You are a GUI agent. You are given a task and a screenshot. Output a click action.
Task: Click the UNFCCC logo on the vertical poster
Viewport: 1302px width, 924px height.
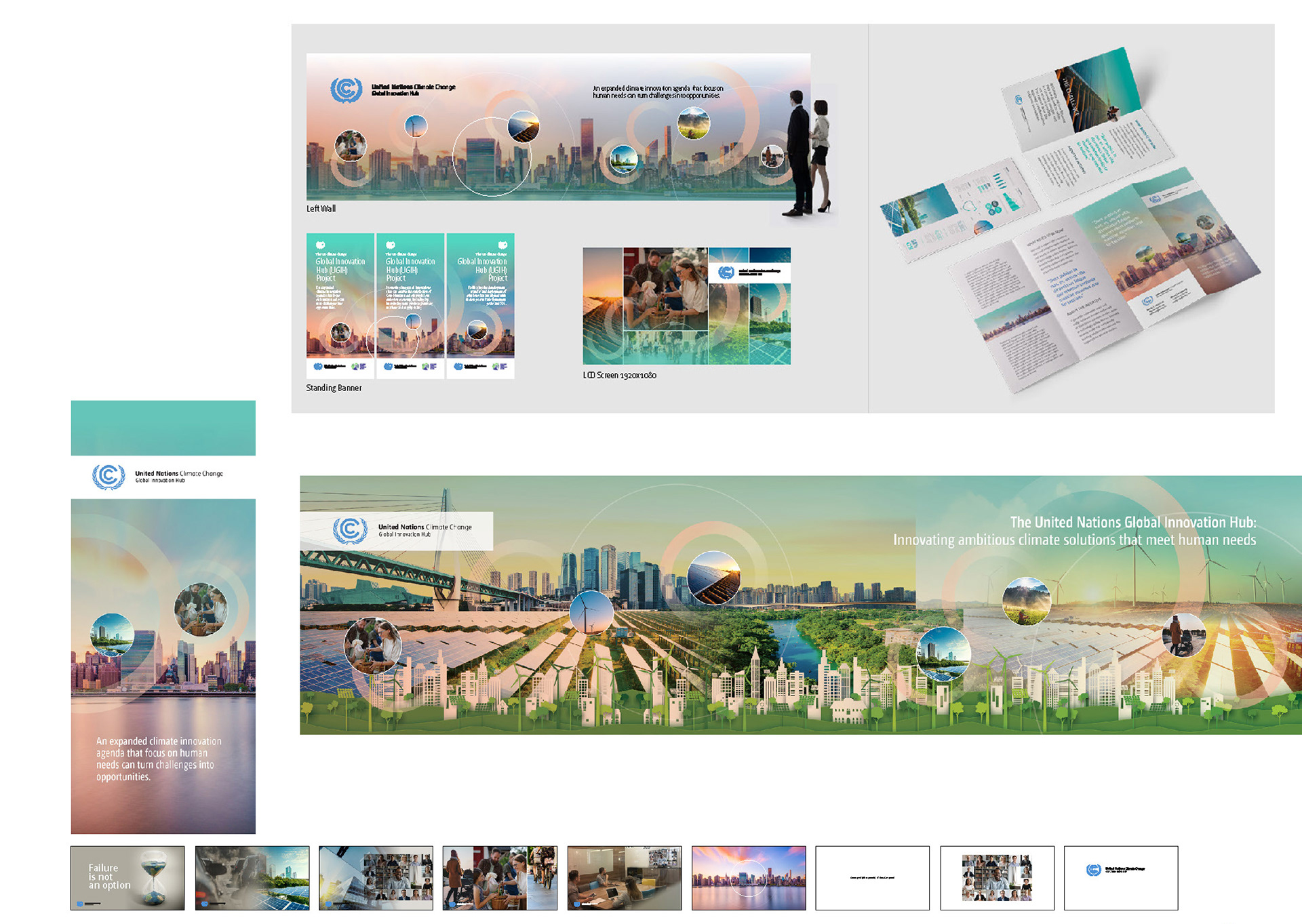108,477
